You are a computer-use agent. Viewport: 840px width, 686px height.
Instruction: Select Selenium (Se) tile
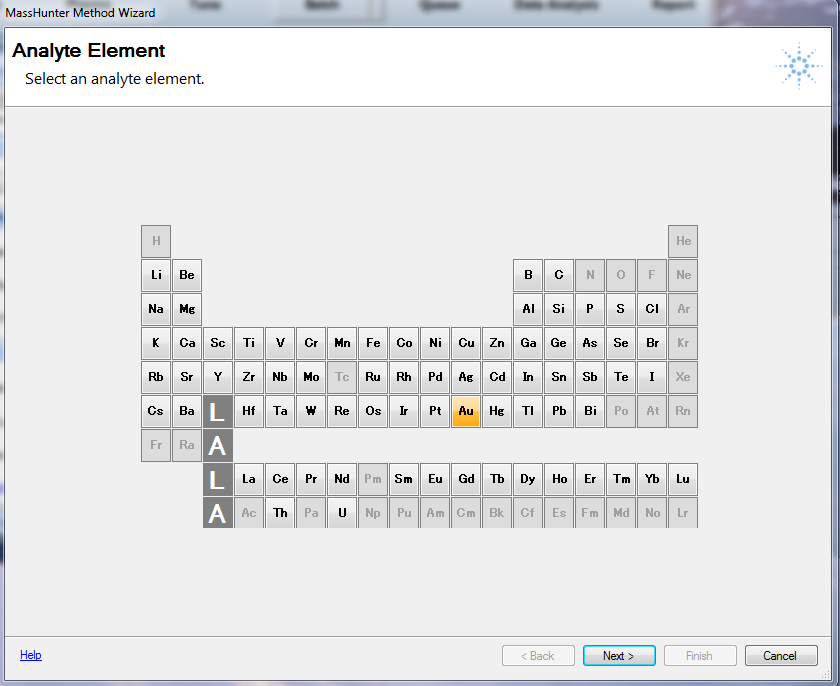tap(621, 343)
